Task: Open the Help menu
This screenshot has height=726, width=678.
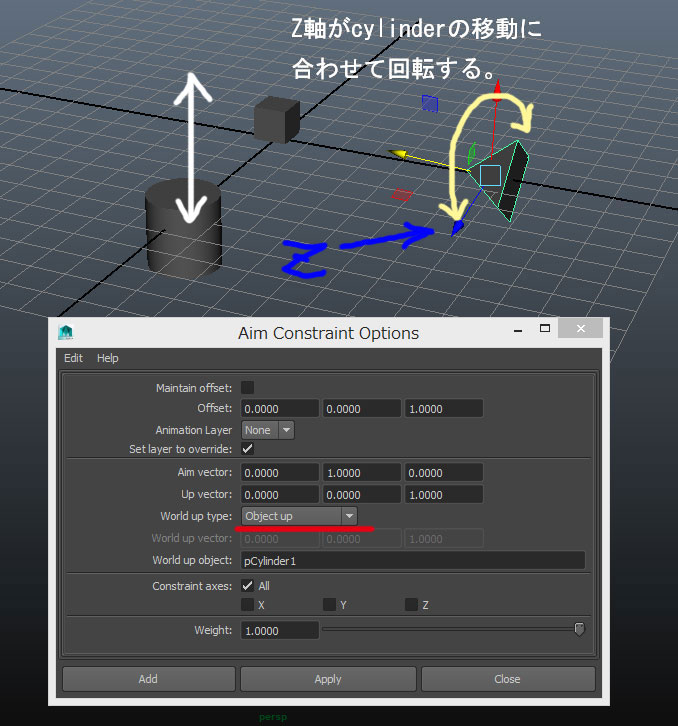Action: [107, 358]
